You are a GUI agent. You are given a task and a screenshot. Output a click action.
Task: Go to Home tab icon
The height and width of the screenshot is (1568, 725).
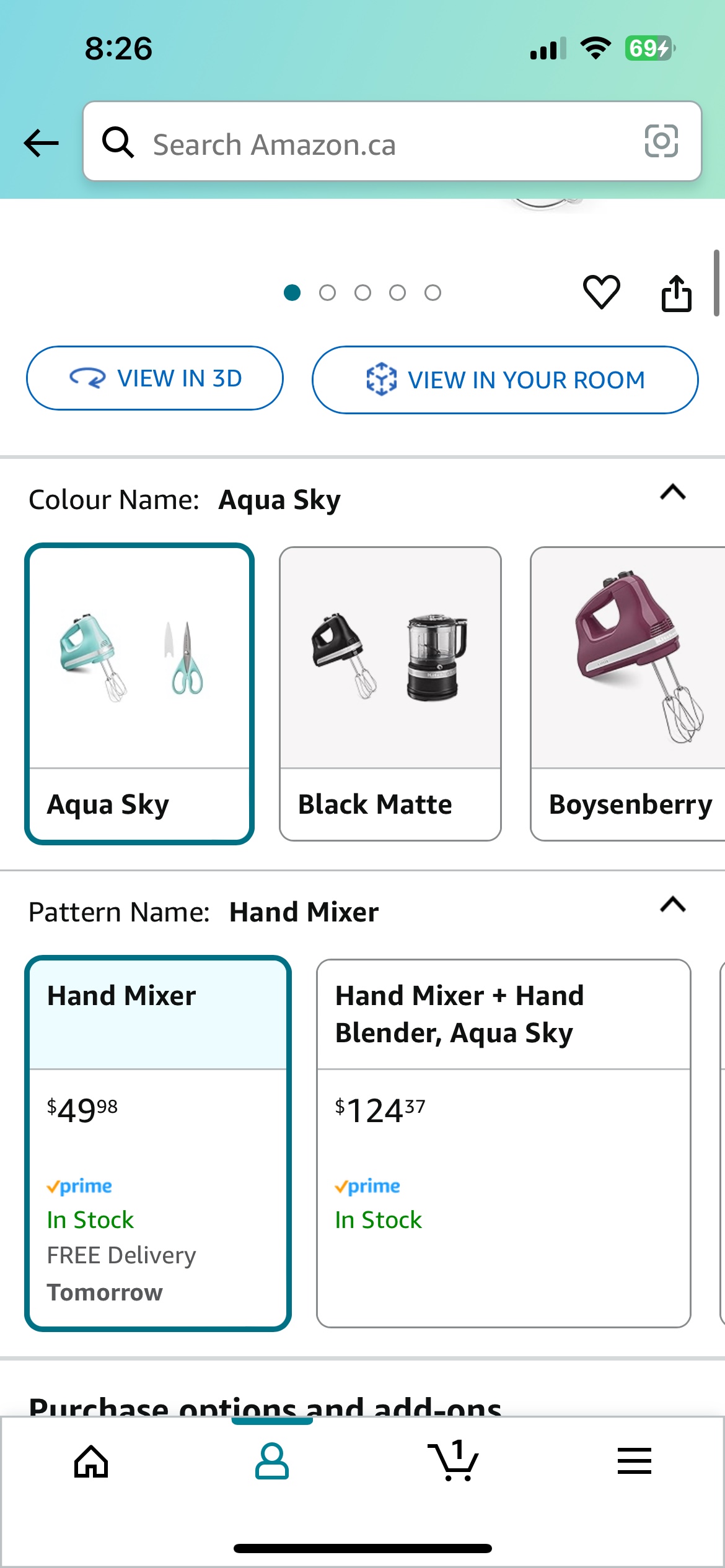(91, 1461)
